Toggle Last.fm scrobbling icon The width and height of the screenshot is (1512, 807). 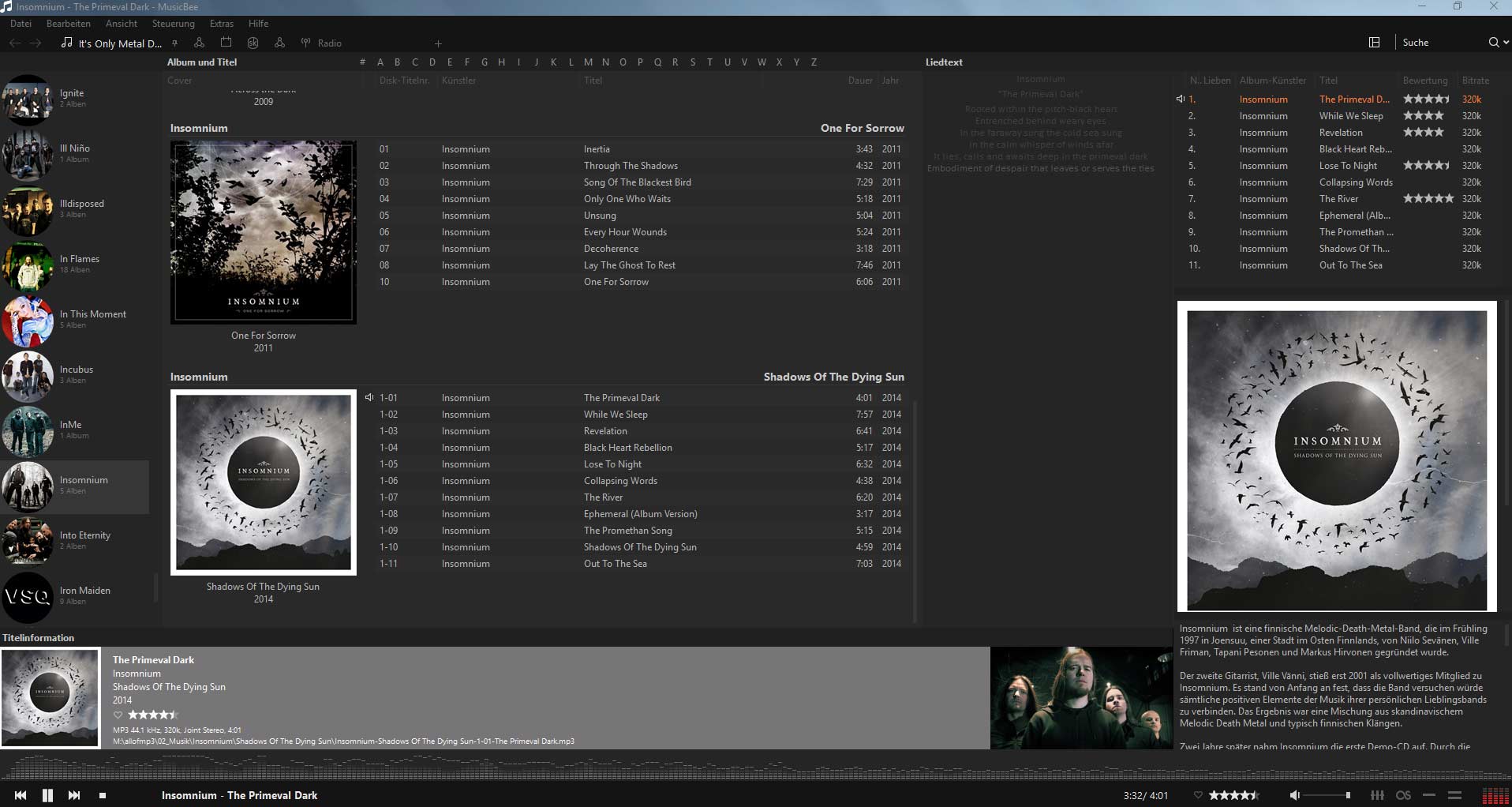(1403, 795)
